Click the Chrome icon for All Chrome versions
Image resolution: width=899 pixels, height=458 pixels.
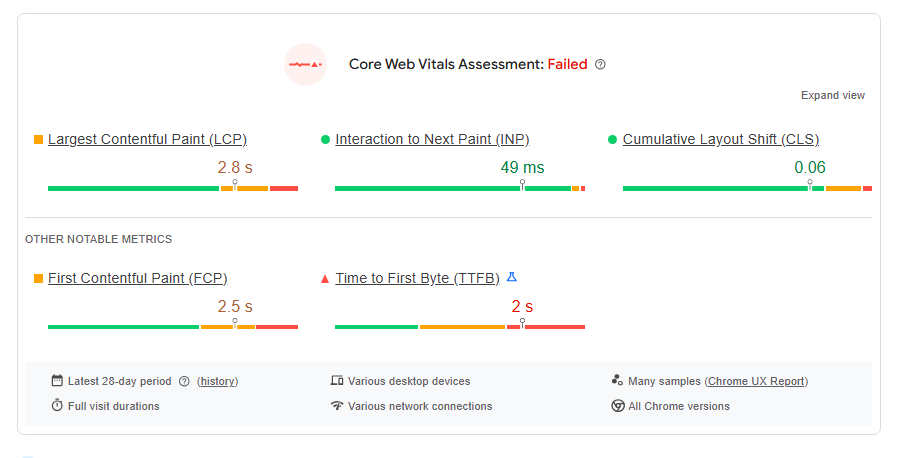(x=617, y=406)
